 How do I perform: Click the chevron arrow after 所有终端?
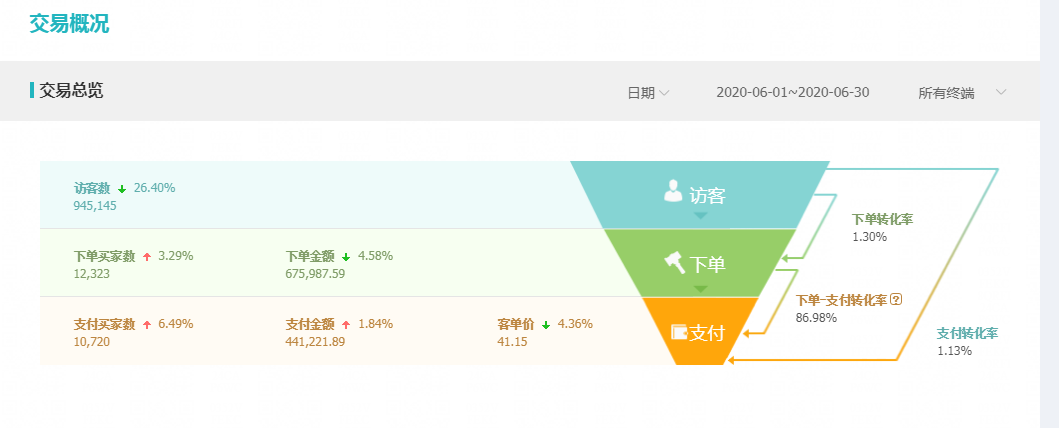pyautogui.click(x=1001, y=92)
